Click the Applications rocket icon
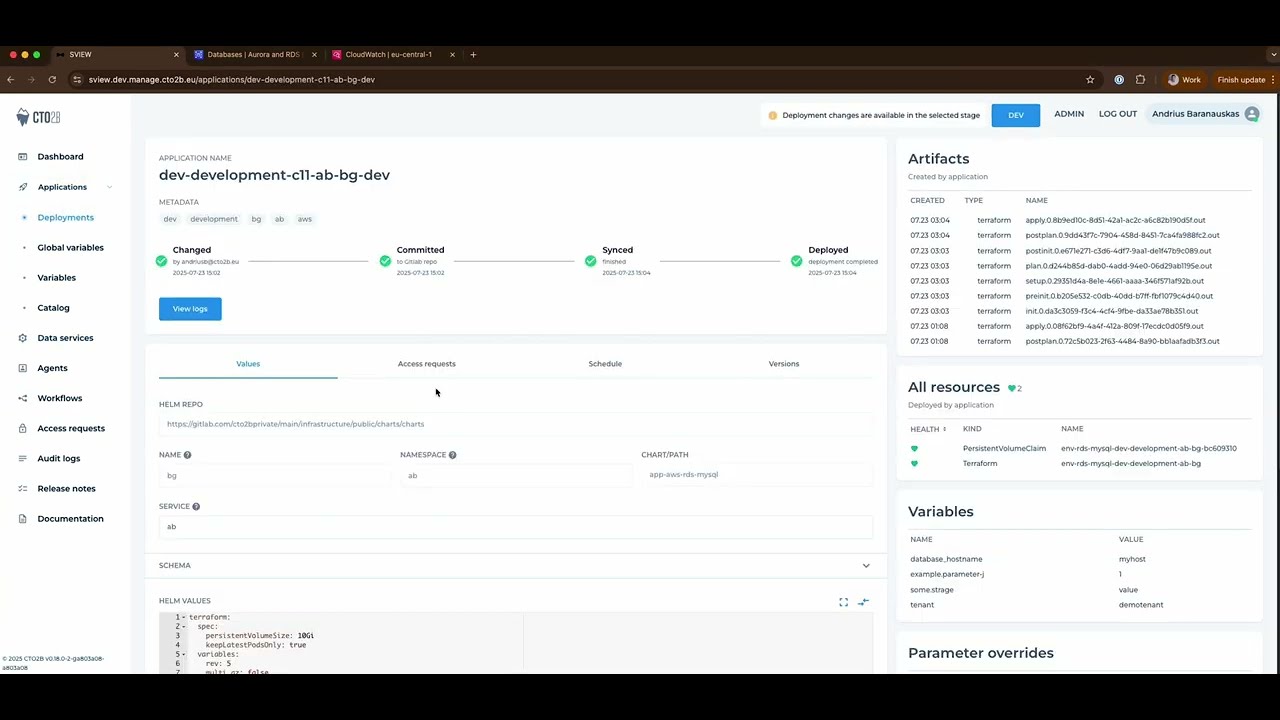 22,187
